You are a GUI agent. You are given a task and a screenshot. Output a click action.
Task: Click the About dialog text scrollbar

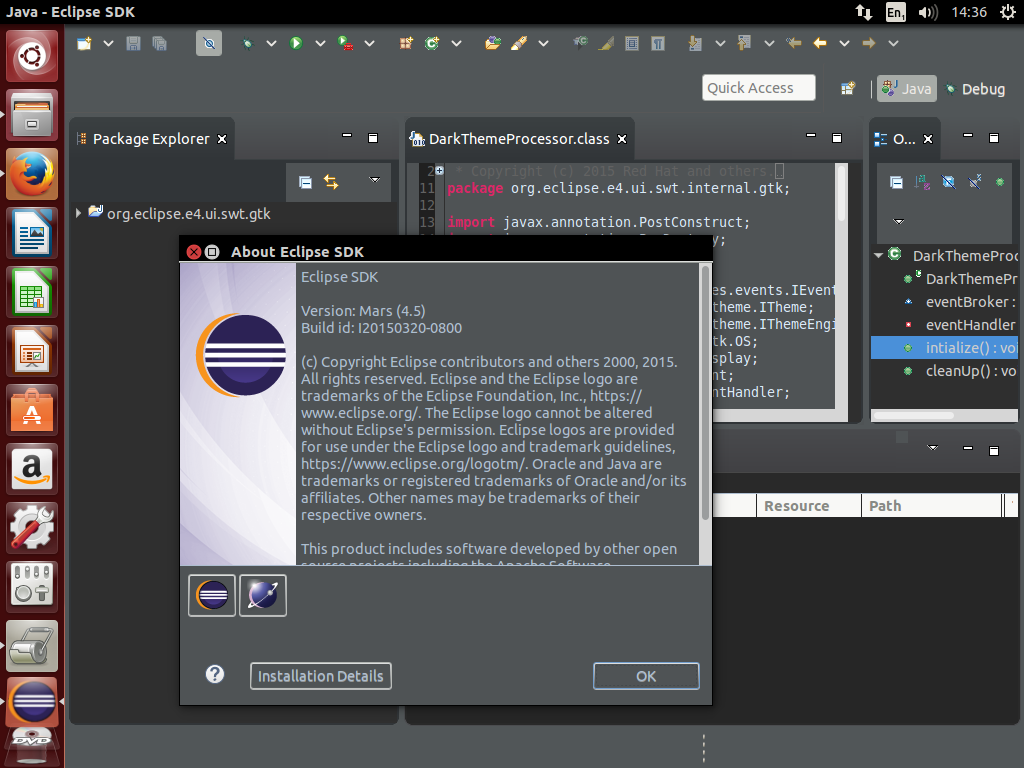pyautogui.click(x=705, y=393)
